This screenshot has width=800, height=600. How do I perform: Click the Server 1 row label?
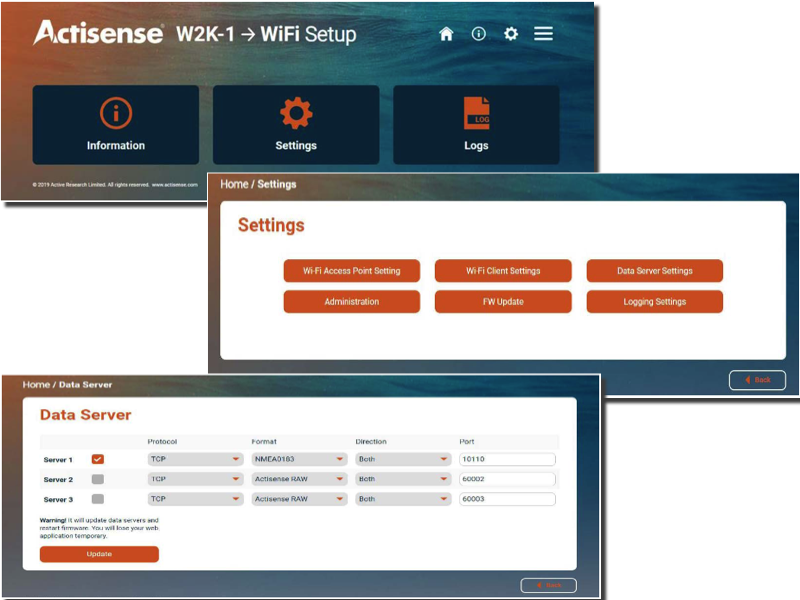click(58, 460)
